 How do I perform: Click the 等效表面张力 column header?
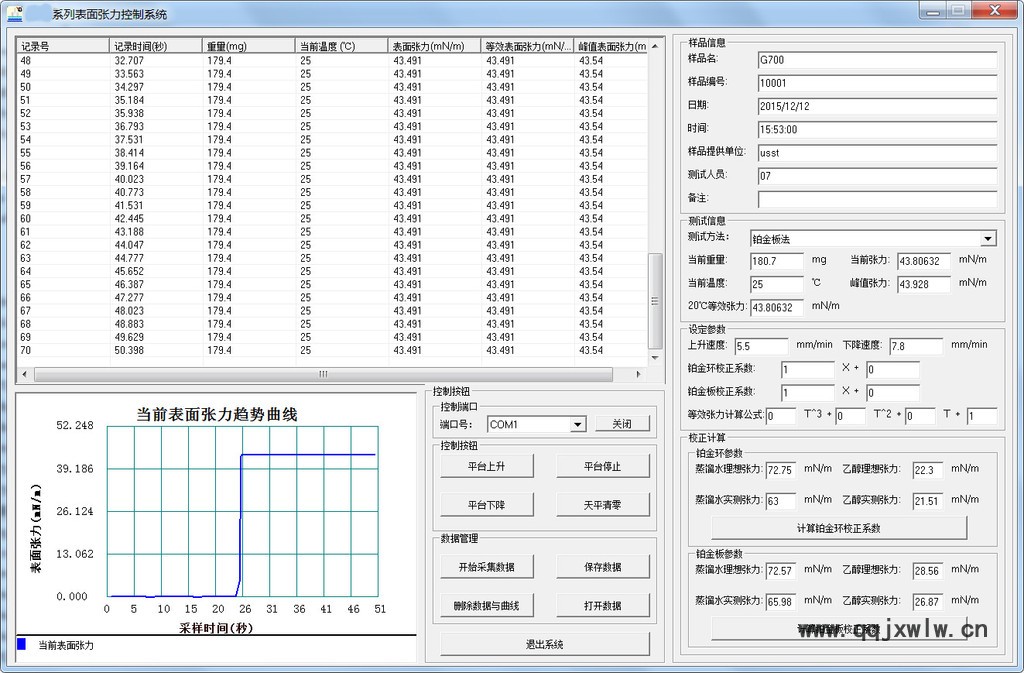[x=526, y=46]
